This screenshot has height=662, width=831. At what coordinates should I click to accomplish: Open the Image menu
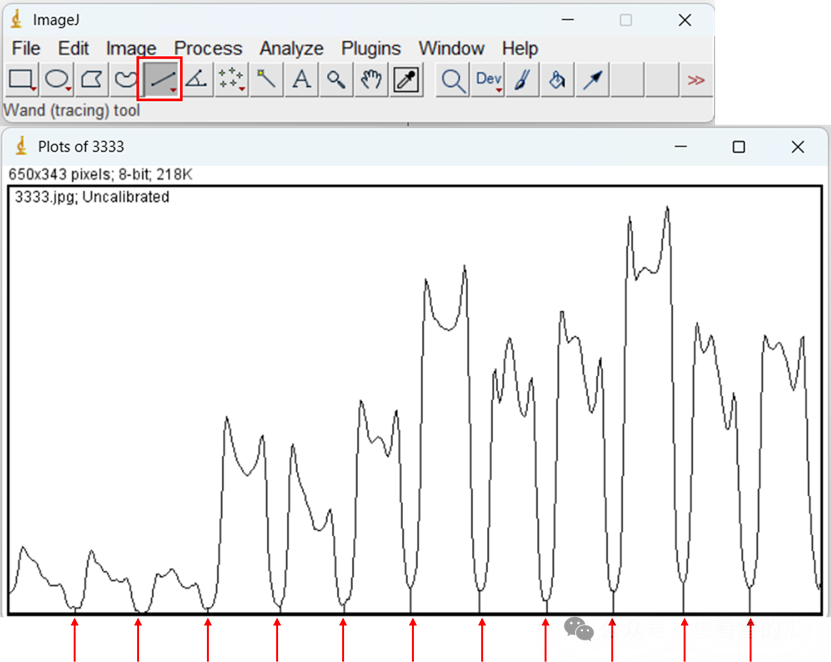pos(131,48)
